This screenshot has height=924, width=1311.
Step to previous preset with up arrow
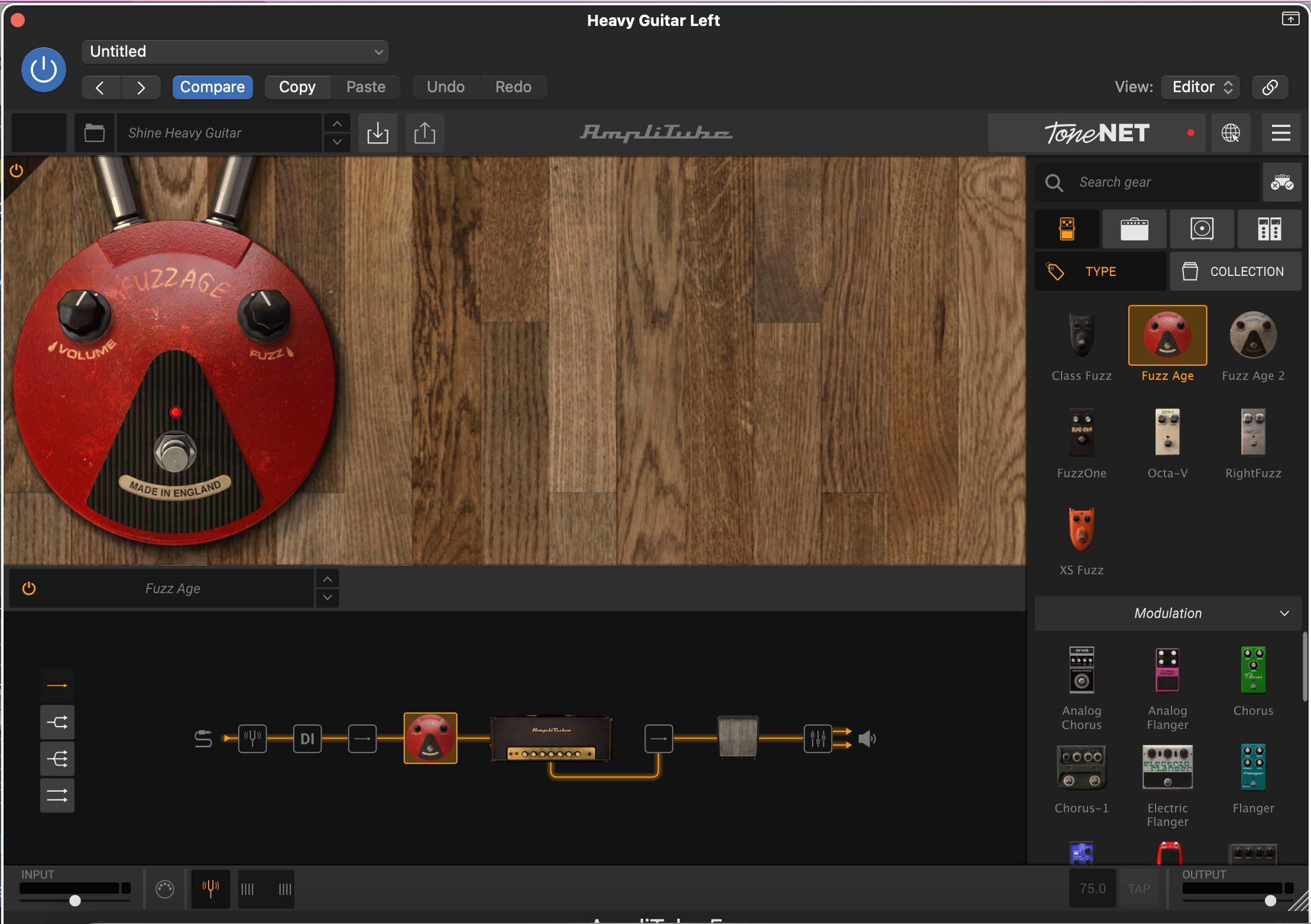pos(337,123)
